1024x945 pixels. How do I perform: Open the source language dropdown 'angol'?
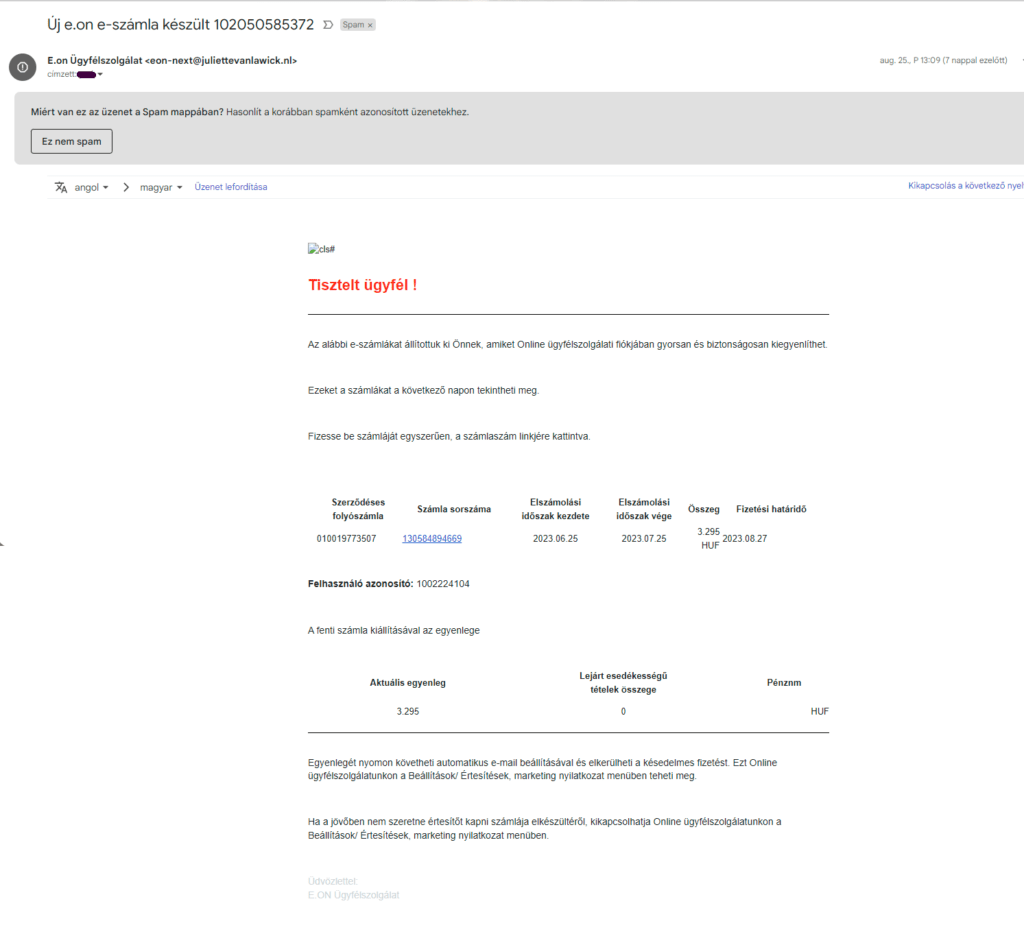click(x=92, y=187)
